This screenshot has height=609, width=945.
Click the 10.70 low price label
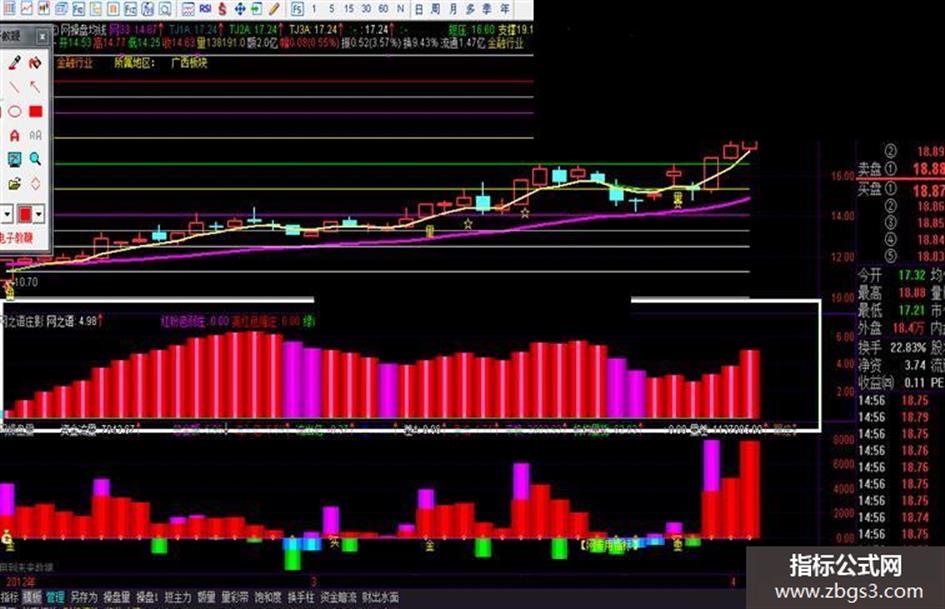[x=25, y=282]
